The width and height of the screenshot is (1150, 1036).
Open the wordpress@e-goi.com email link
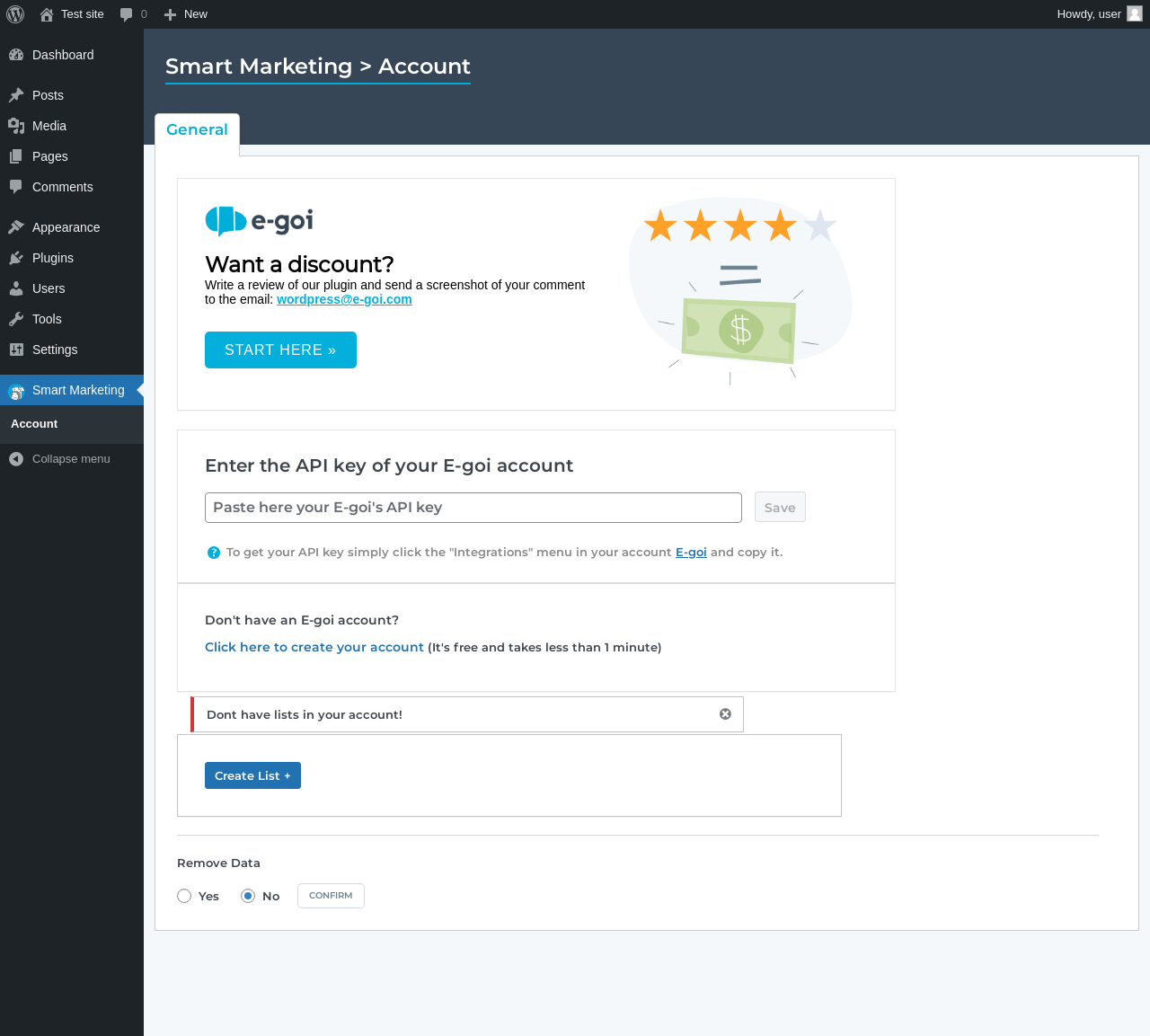click(x=344, y=299)
